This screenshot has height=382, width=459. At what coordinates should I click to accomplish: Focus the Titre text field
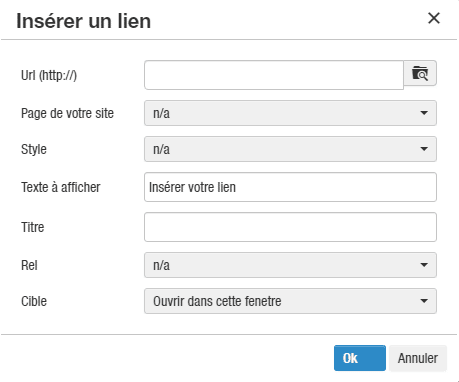290,227
